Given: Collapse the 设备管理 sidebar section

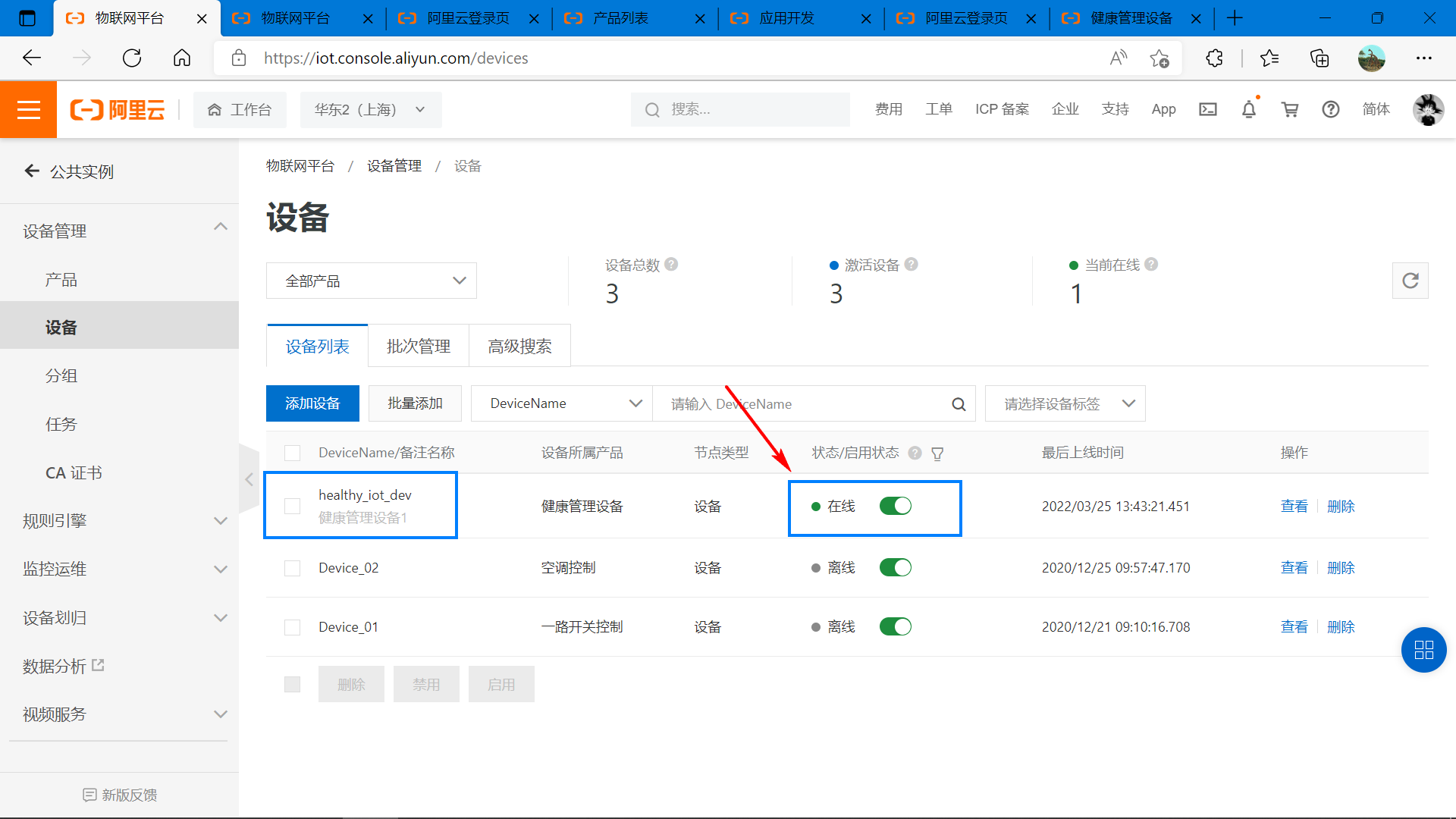Looking at the screenshot, I should [x=221, y=227].
